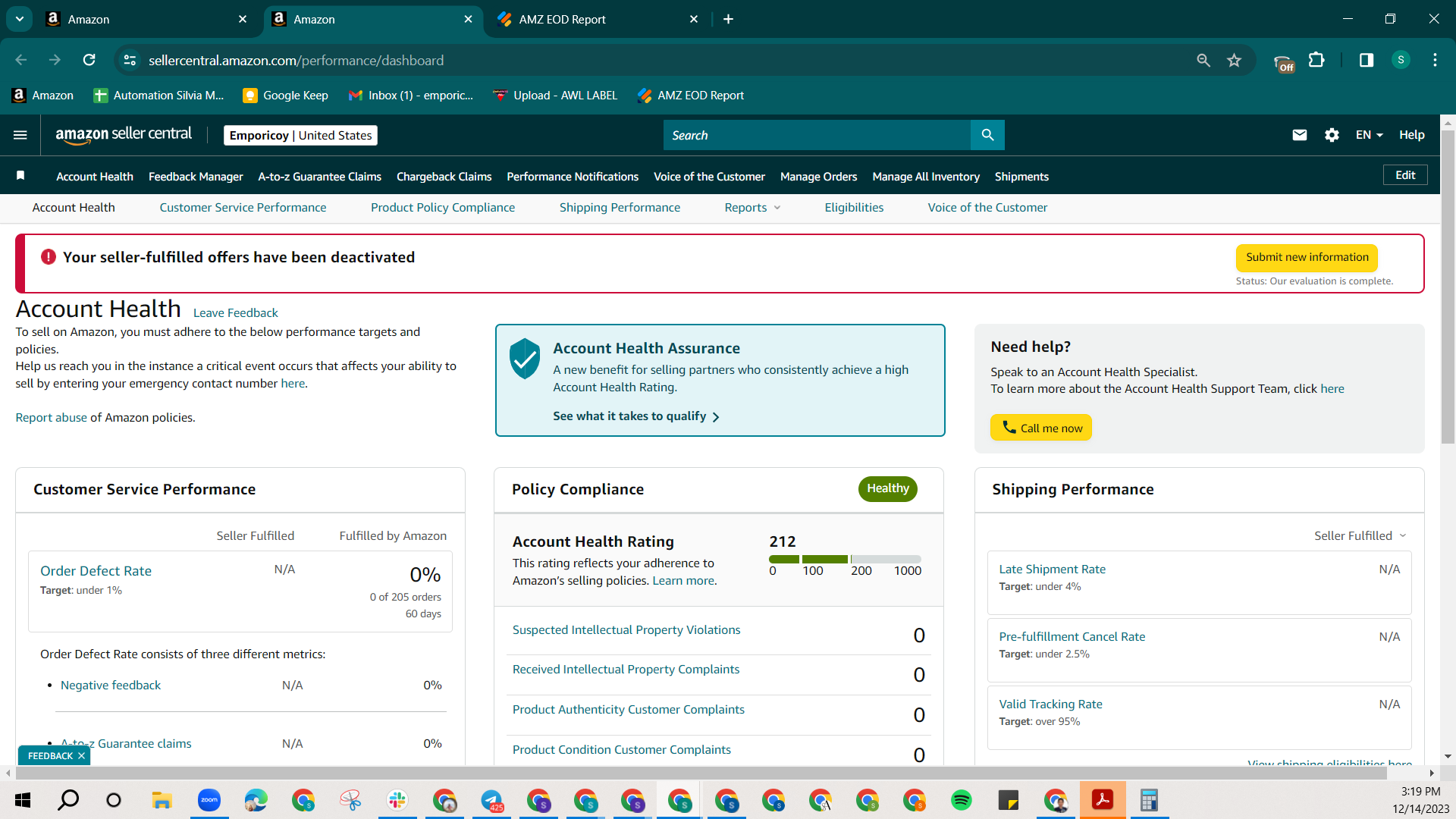Open the Customer Service Performance sub-tab
This screenshot has height=819, width=1456.
pos(243,208)
